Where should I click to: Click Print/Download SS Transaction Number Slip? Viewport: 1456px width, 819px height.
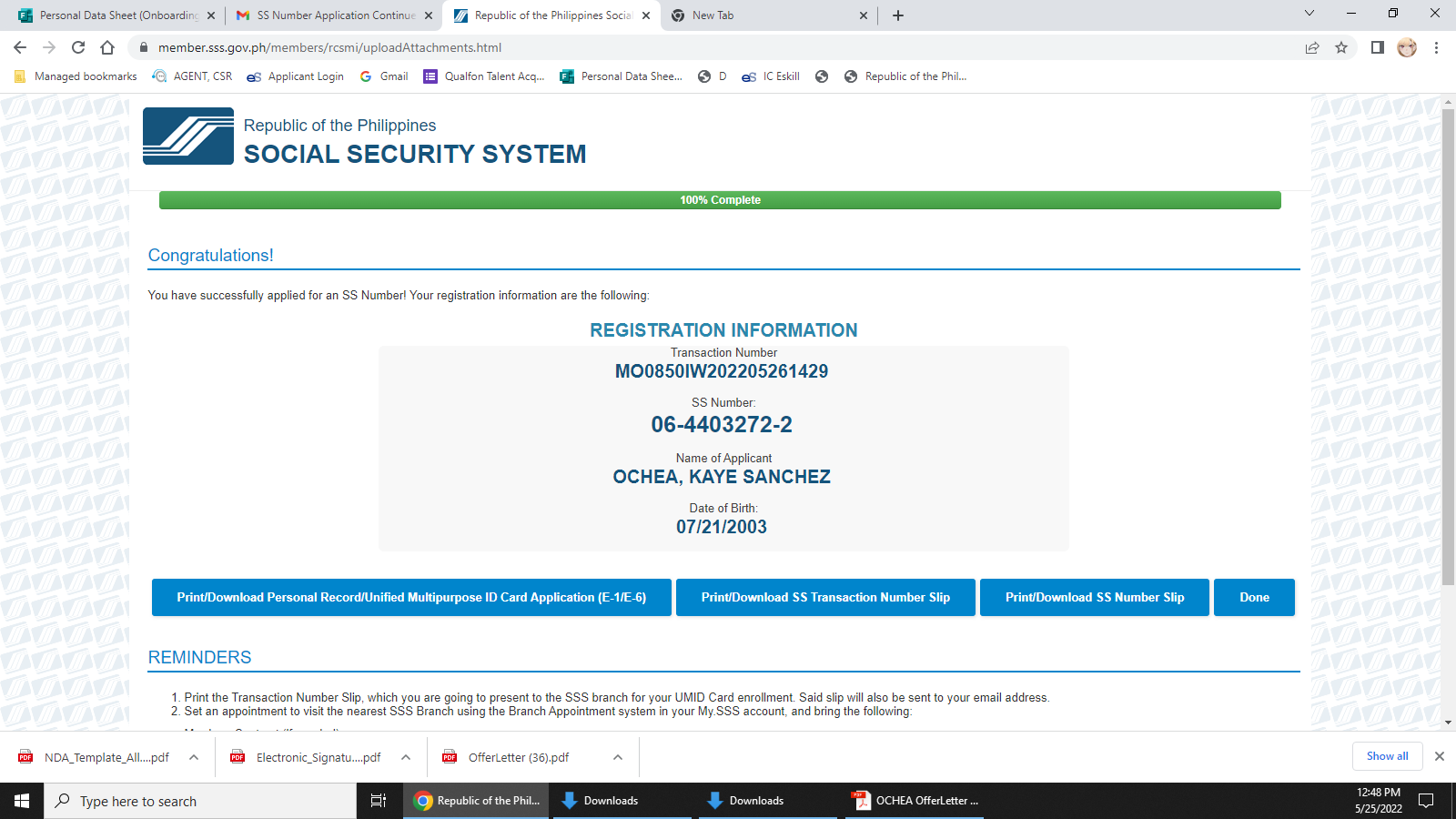coord(825,598)
